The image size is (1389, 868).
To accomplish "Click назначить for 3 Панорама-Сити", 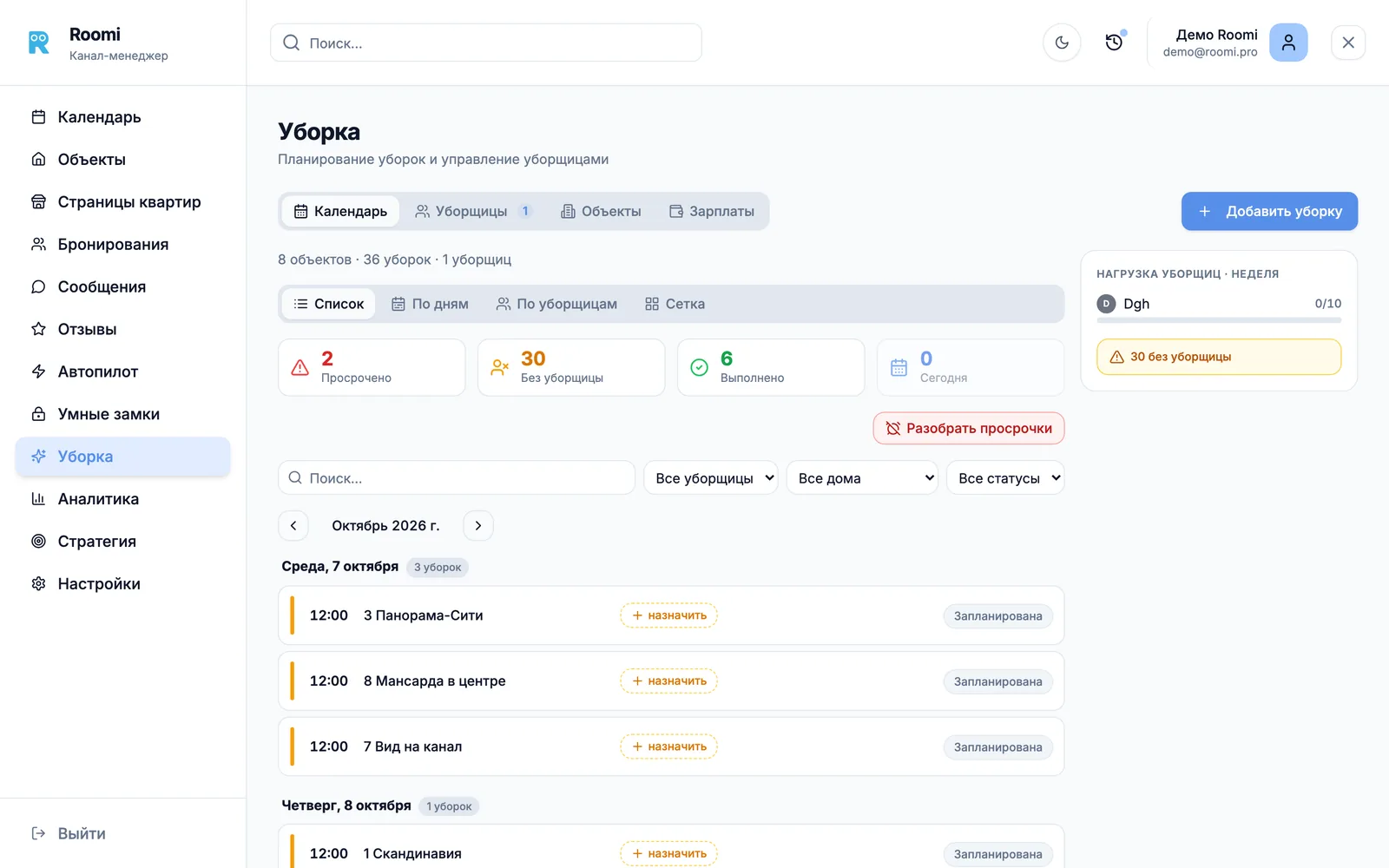I will [668, 615].
